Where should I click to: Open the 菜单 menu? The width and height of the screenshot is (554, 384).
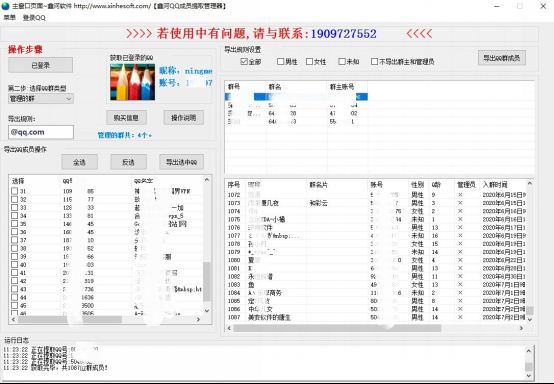coord(10,17)
